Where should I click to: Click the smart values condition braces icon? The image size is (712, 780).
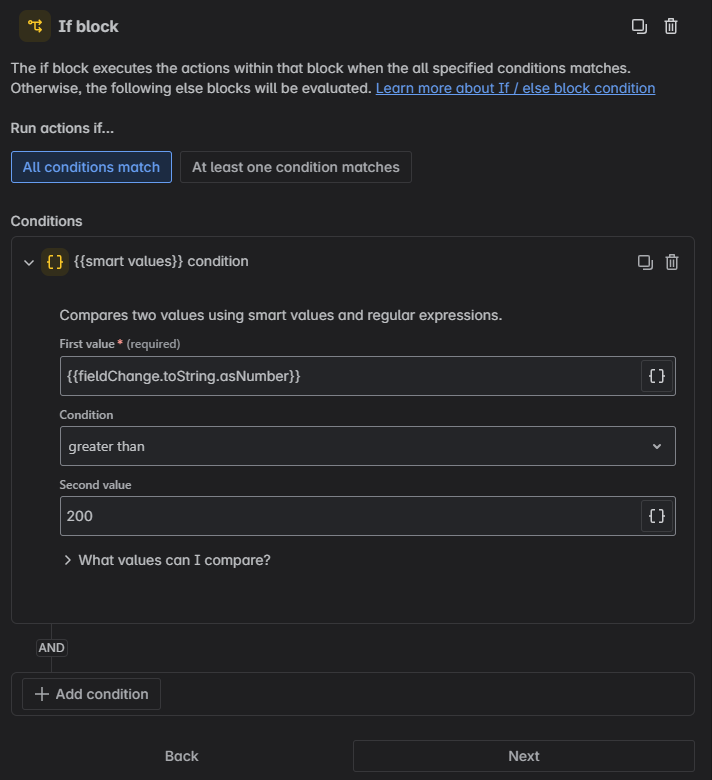pyautogui.click(x=56, y=261)
